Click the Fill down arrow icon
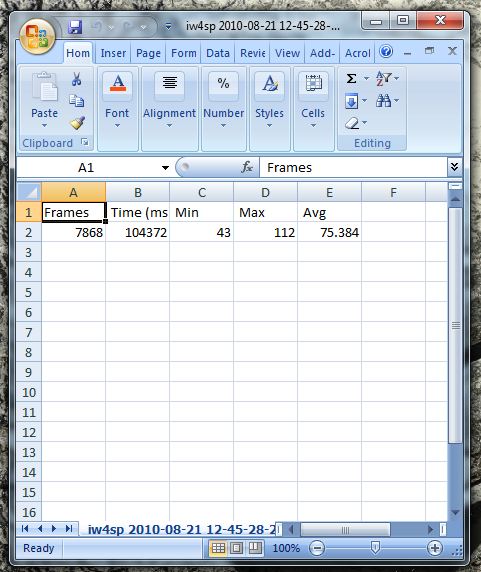This screenshot has width=481, height=572. click(x=352, y=101)
